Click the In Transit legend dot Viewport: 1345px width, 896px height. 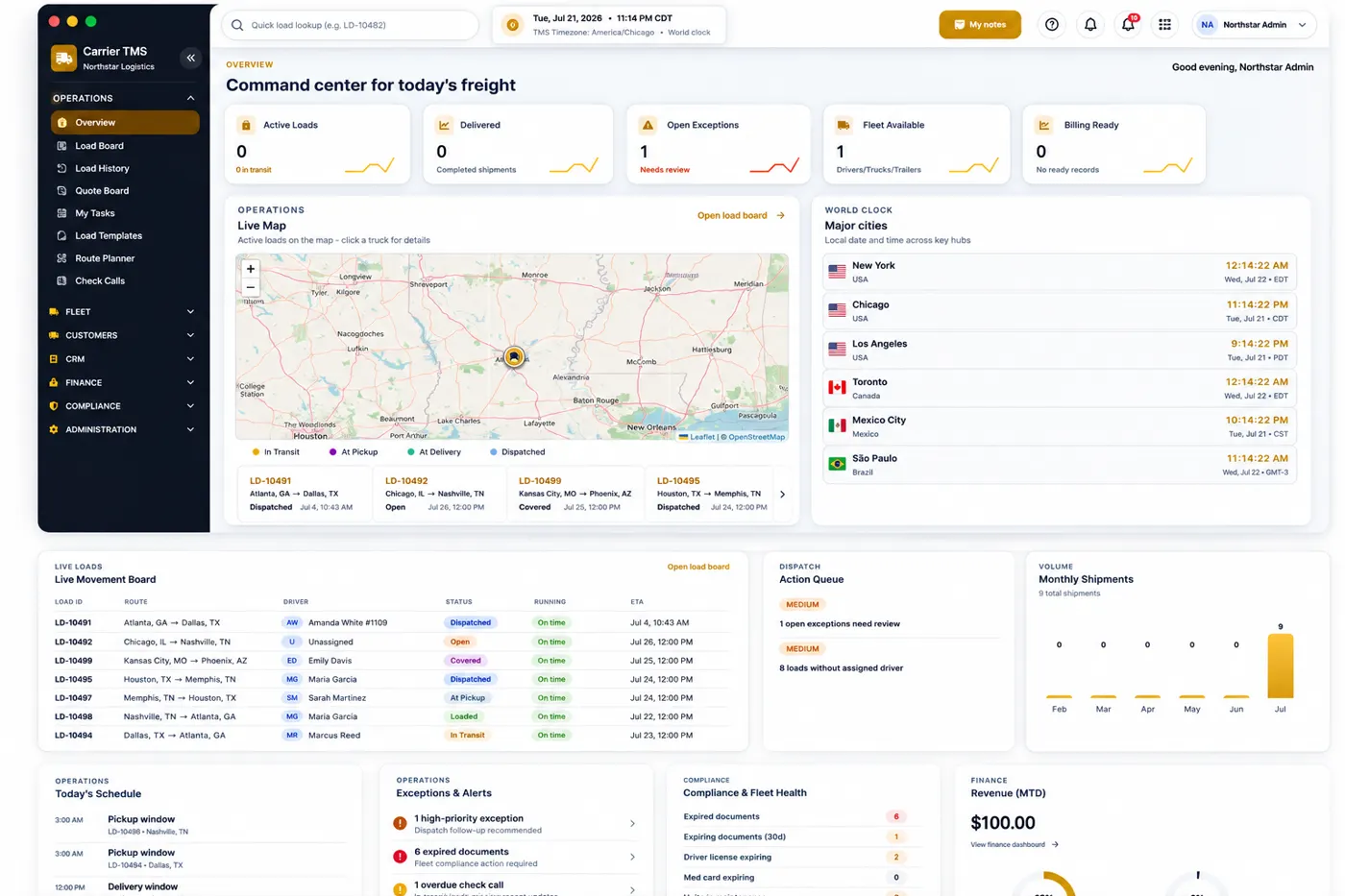(x=256, y=452)
